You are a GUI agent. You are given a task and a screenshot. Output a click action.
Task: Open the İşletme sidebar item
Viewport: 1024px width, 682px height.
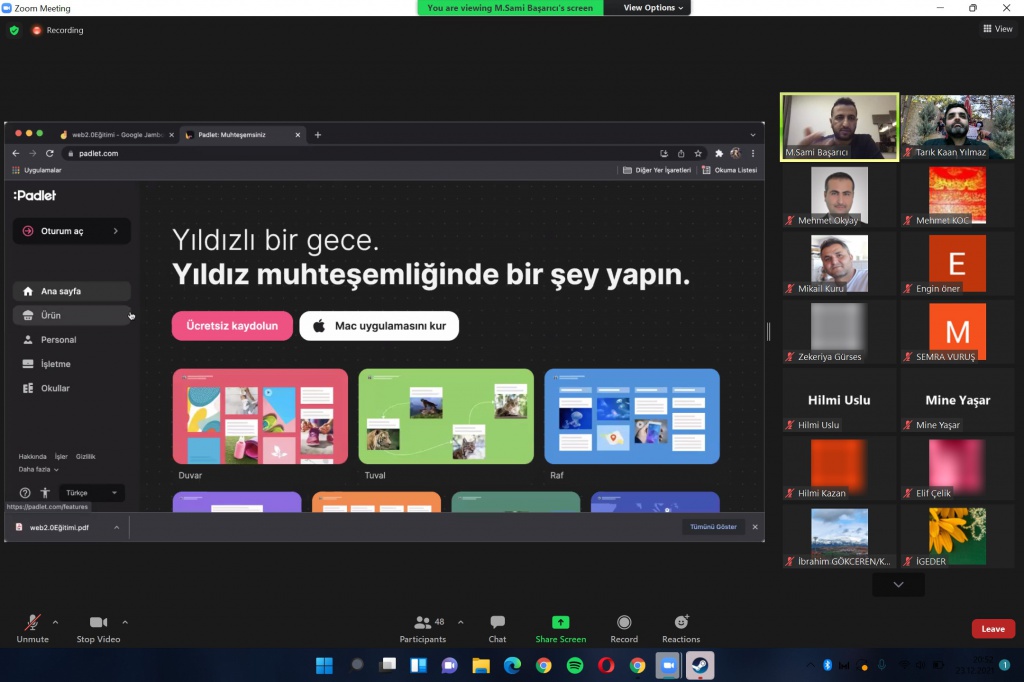click(72, 364)
